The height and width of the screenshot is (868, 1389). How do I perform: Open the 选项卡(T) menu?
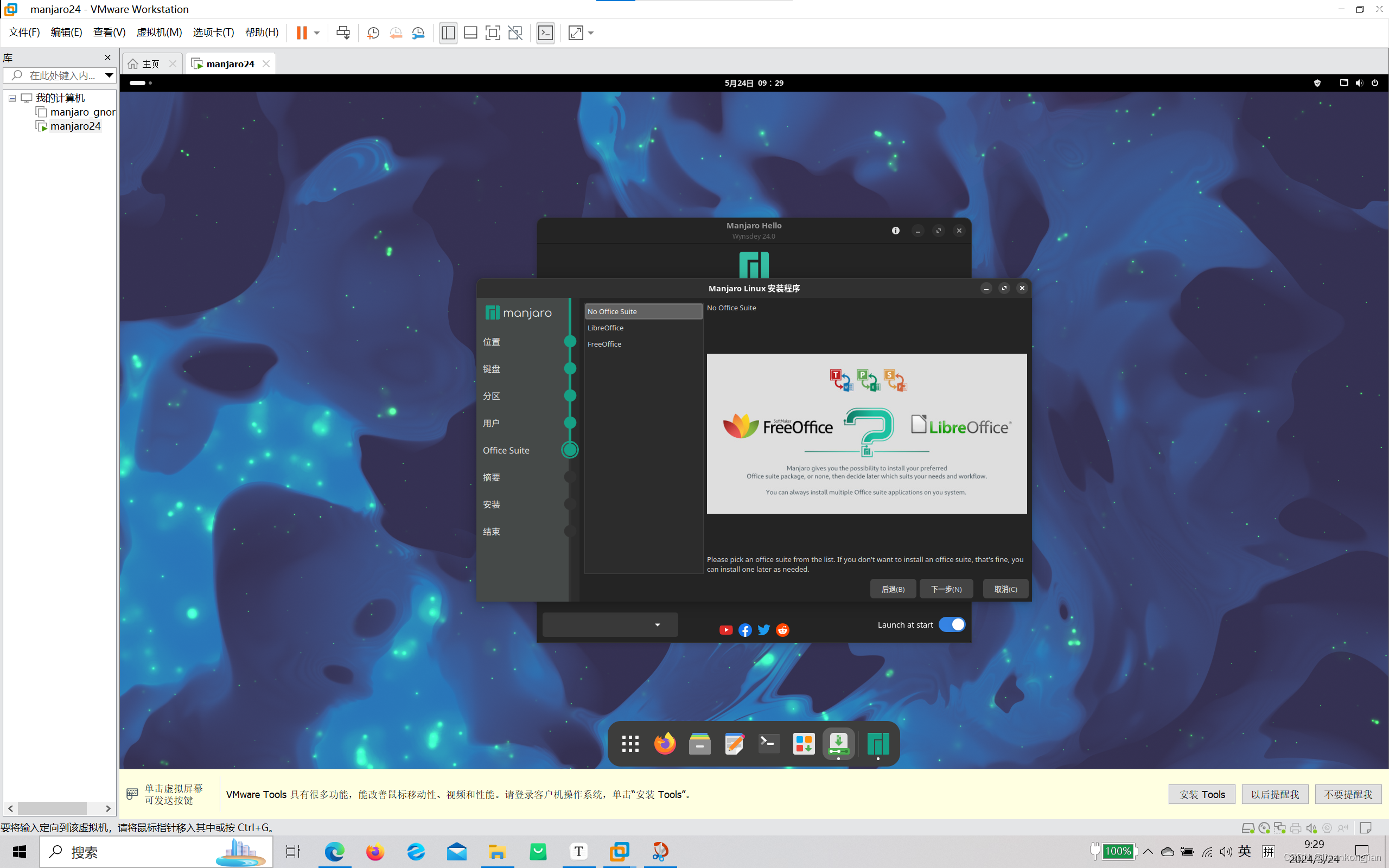pos(214,32)
